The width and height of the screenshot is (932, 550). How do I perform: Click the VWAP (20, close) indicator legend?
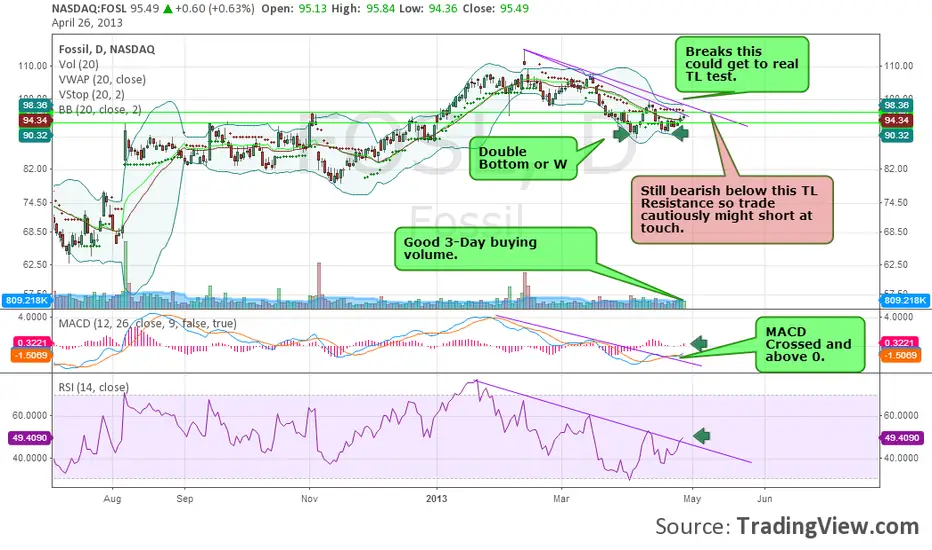pos(102,79)
